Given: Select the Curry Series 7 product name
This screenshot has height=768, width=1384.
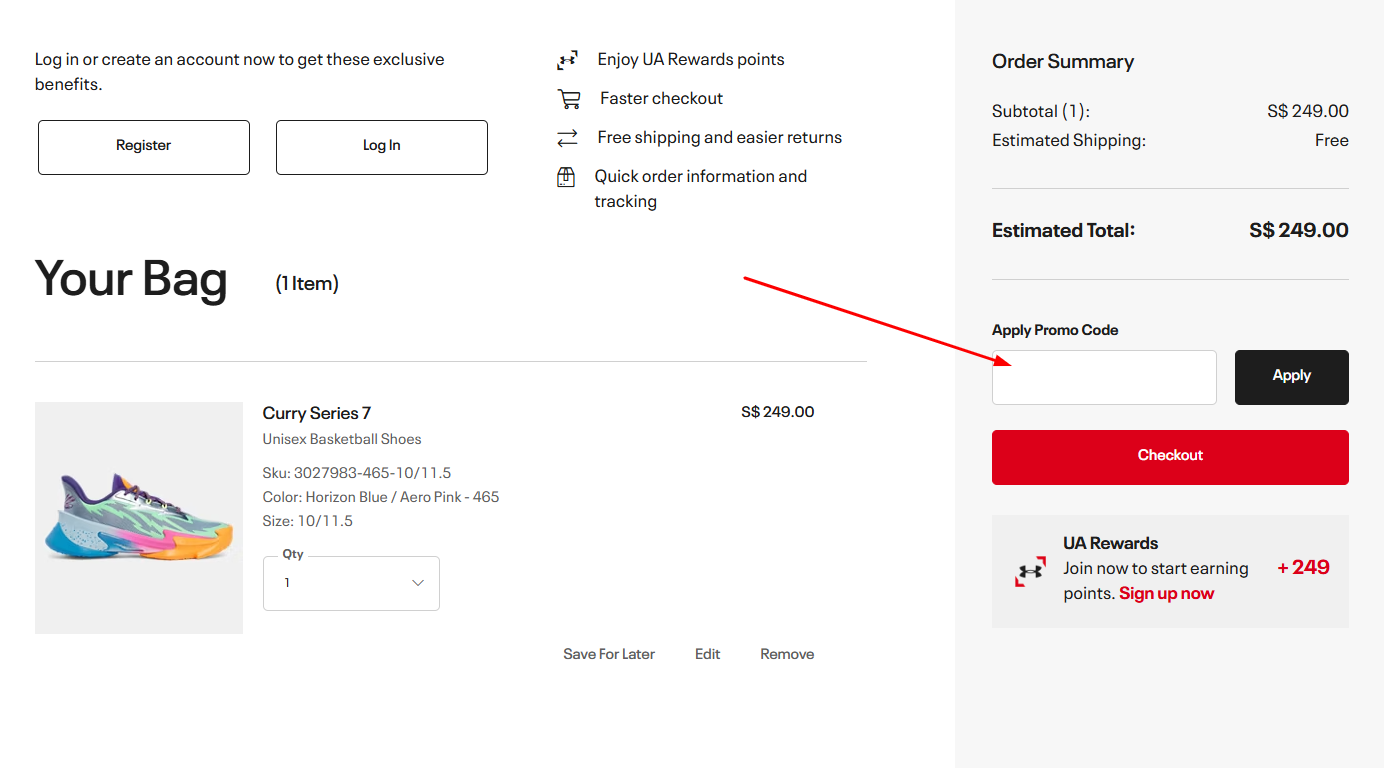Looking at the screenshot, I should coord(317,412).
